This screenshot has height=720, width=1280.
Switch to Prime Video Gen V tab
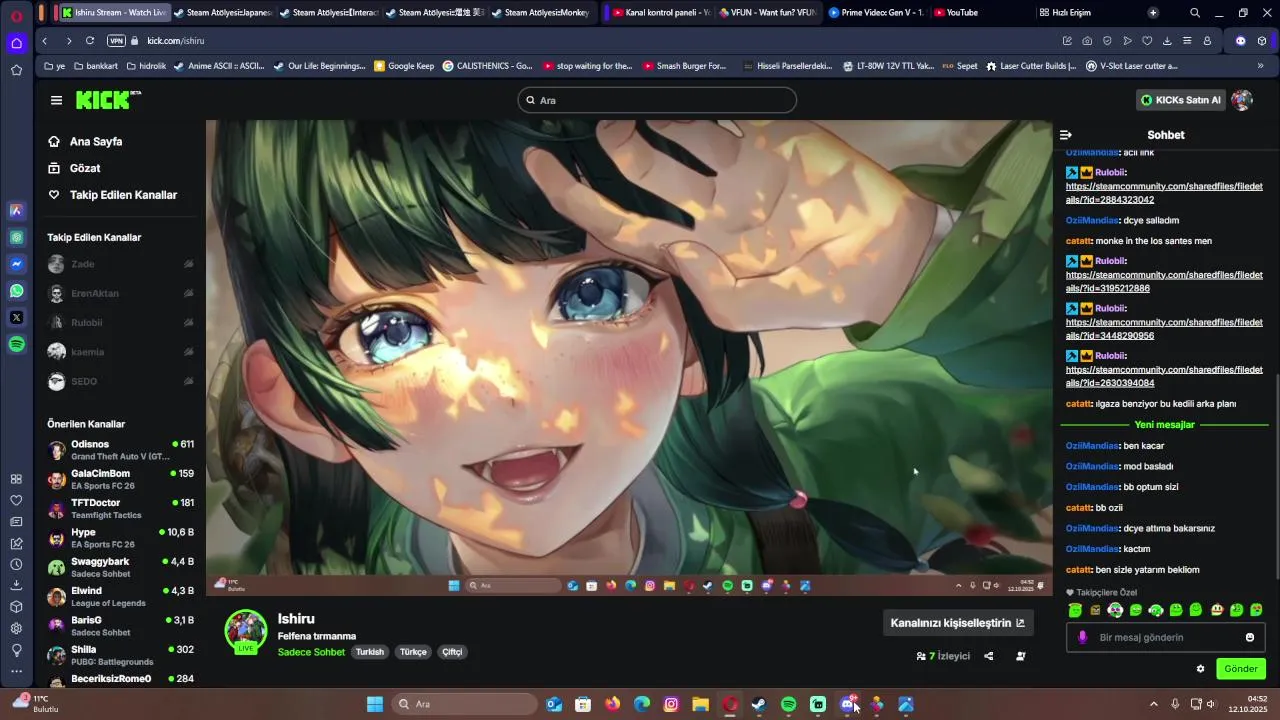875,13
